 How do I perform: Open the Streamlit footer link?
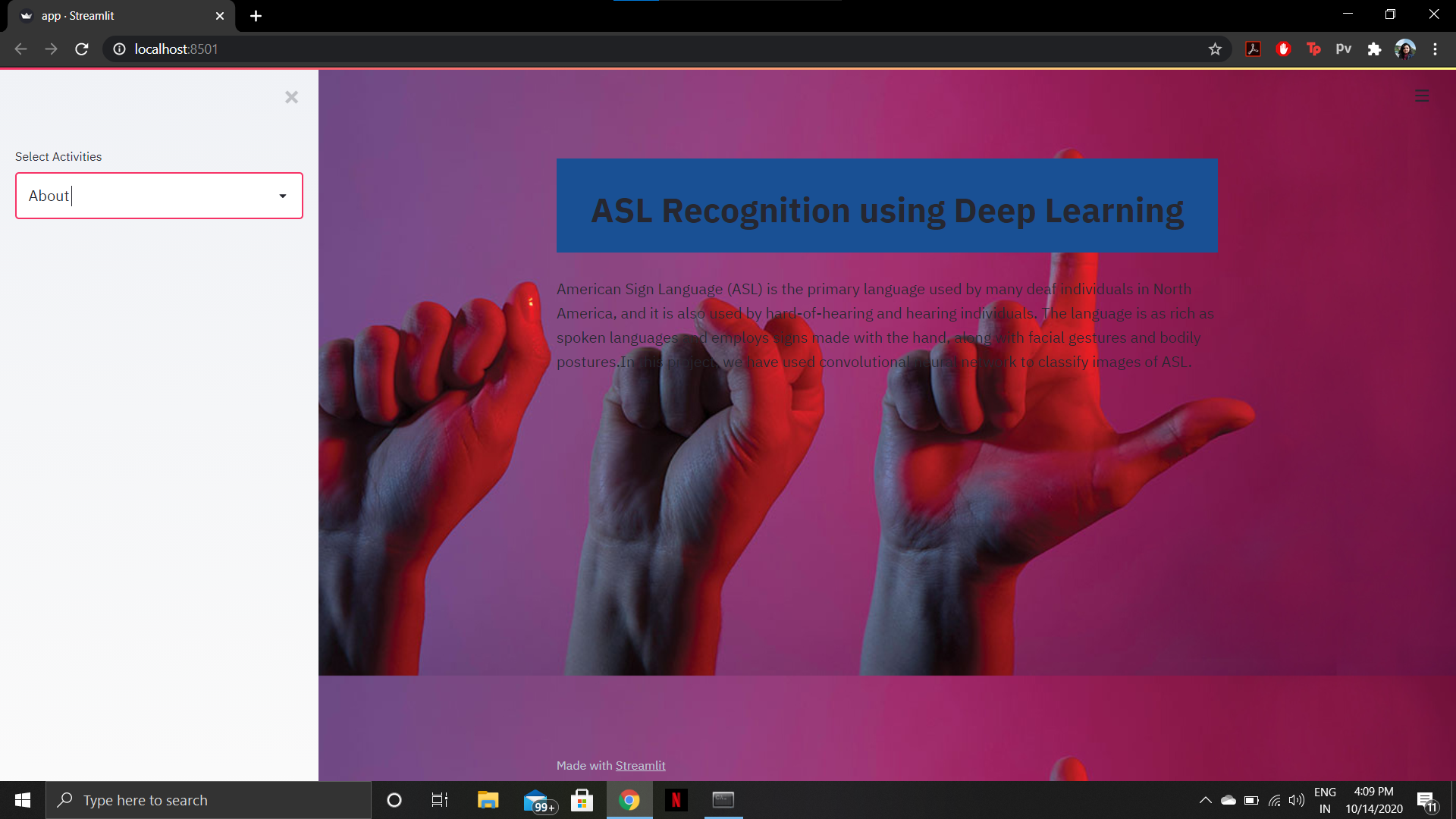pos(640,766)
